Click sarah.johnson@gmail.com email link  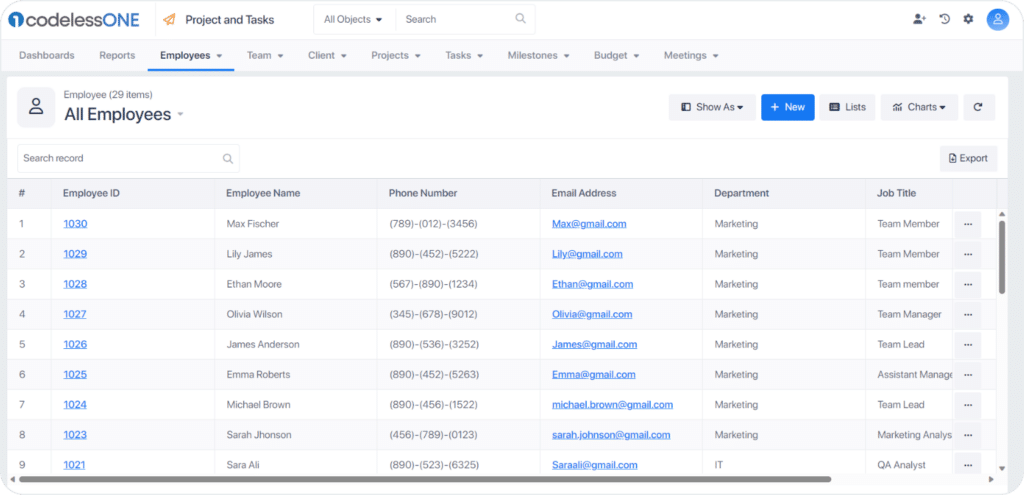[x=611, y=435]
